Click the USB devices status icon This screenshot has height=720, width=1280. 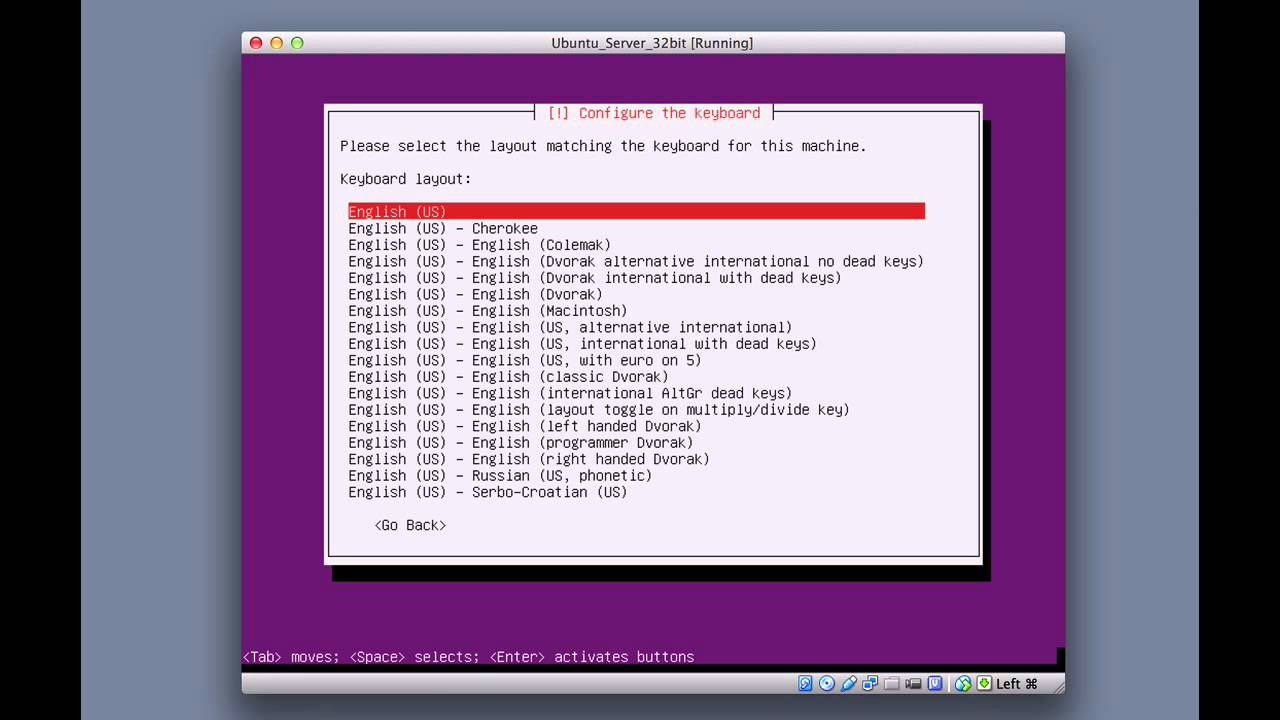click(x=849, y=683)
